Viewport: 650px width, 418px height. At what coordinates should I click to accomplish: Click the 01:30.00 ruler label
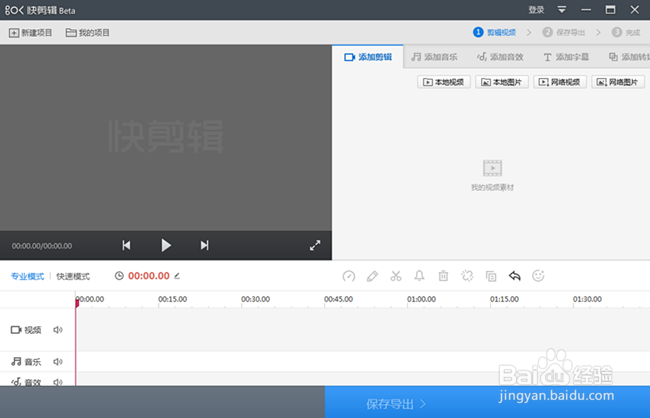587,299
